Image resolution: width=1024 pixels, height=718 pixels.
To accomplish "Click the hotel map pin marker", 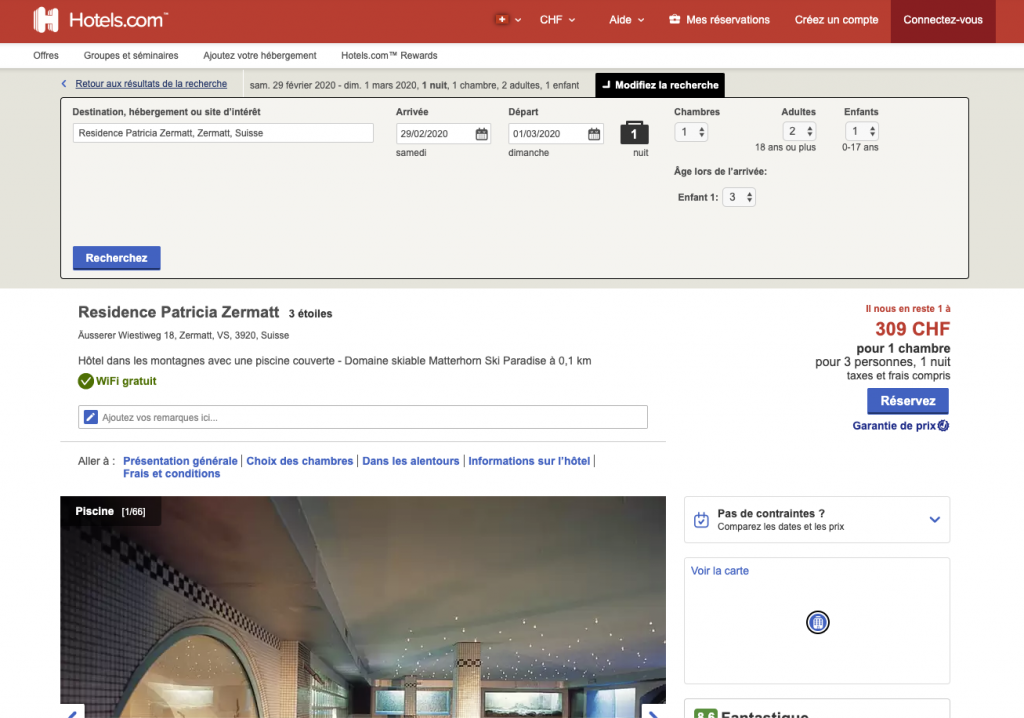I will click(x=818, y=622).
